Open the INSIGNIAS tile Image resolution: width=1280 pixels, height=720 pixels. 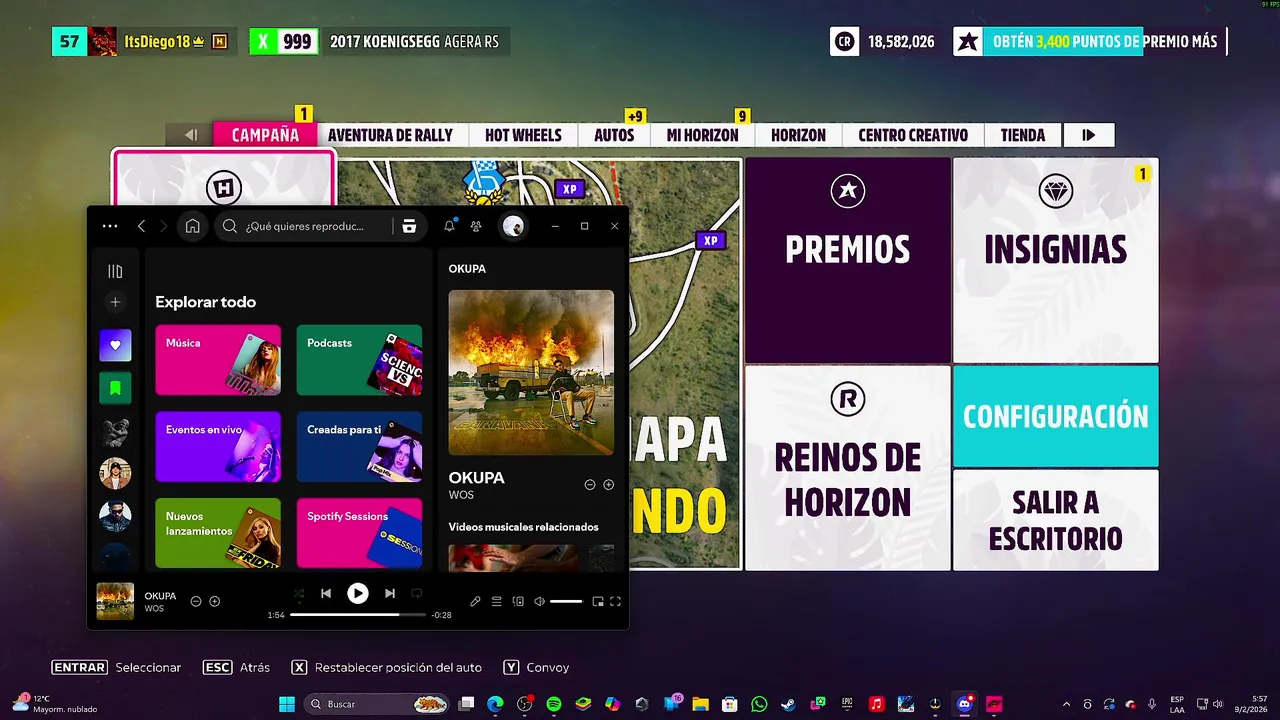[x=1056, y=260]
